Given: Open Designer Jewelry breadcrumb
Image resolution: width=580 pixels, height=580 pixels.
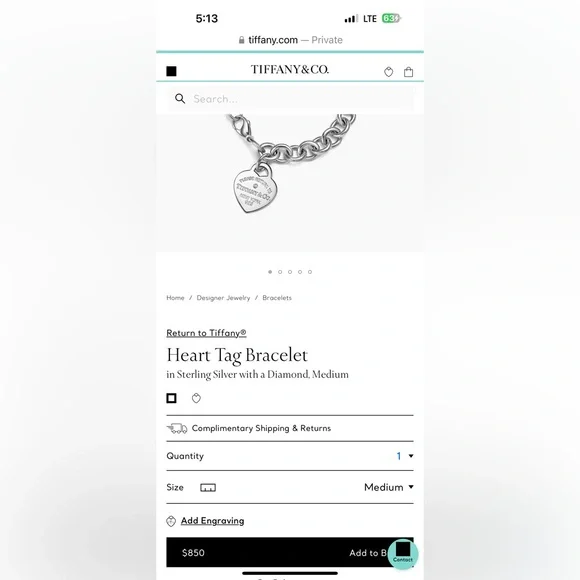Looking at the screenshot, I should [x=223, y=298].
